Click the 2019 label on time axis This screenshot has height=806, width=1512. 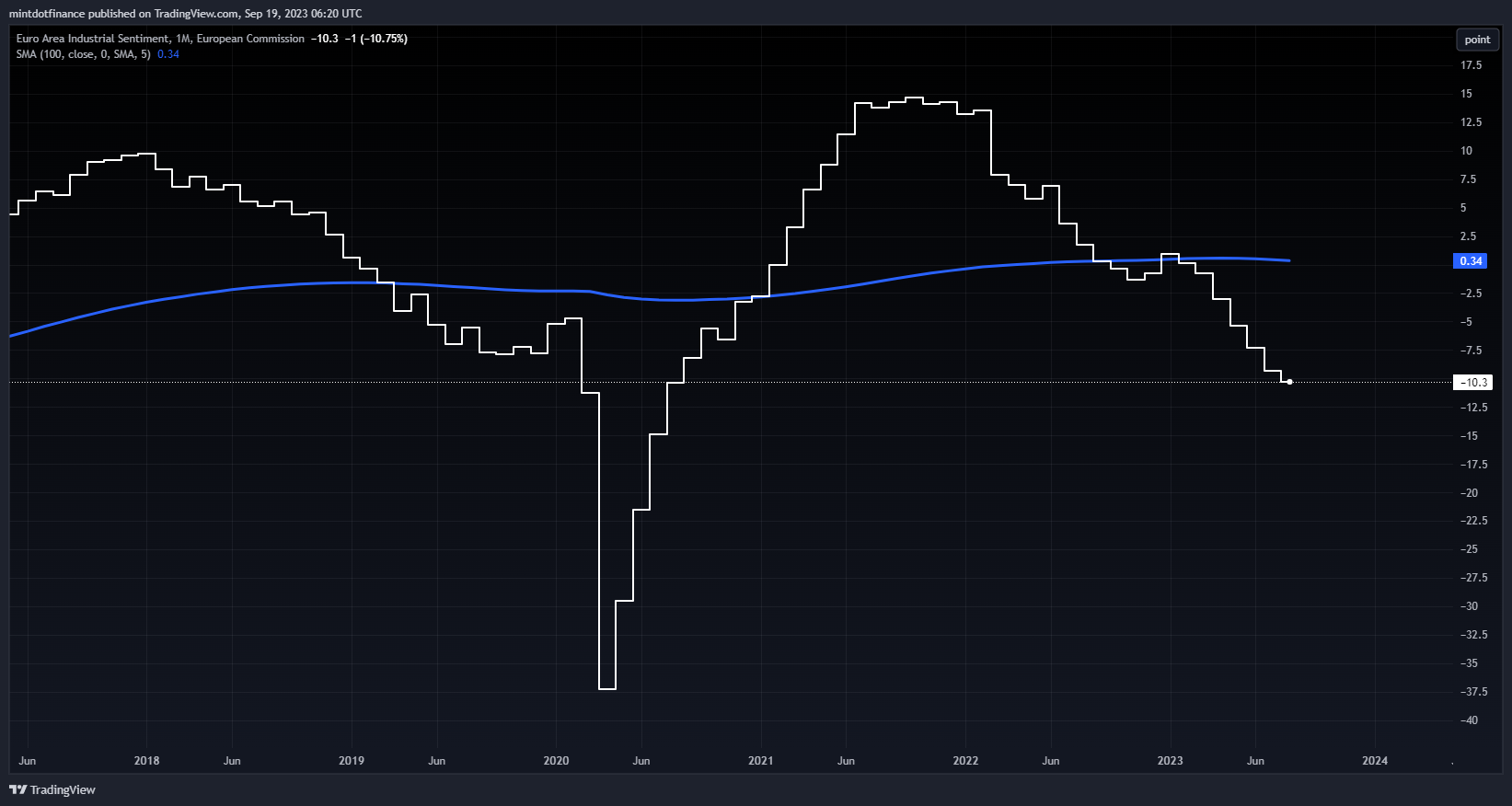pos(352,761)
